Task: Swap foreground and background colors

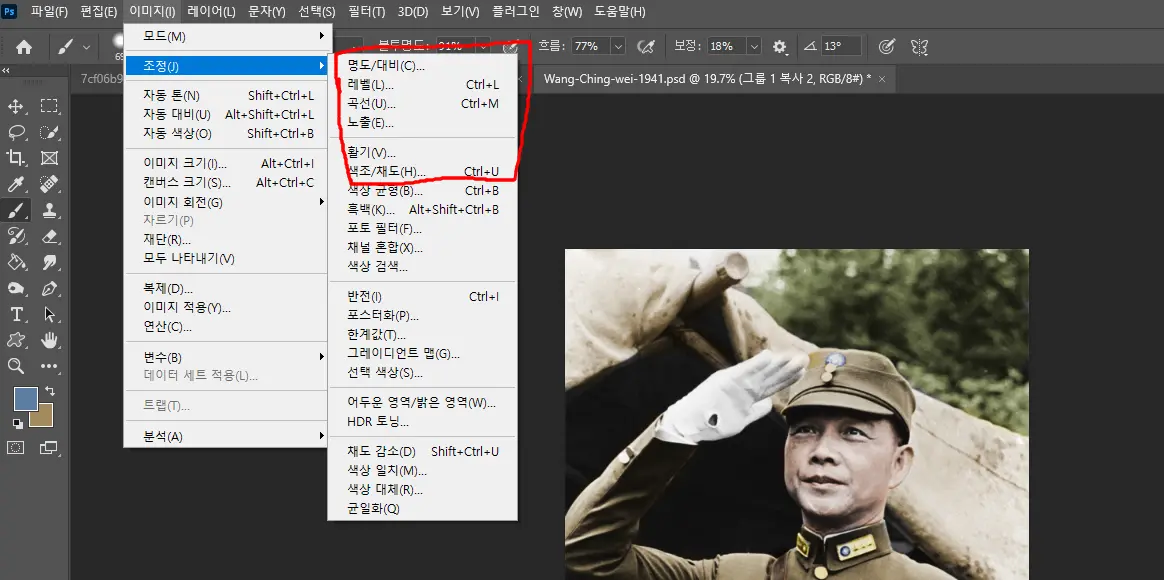Action: coord(50,391)
